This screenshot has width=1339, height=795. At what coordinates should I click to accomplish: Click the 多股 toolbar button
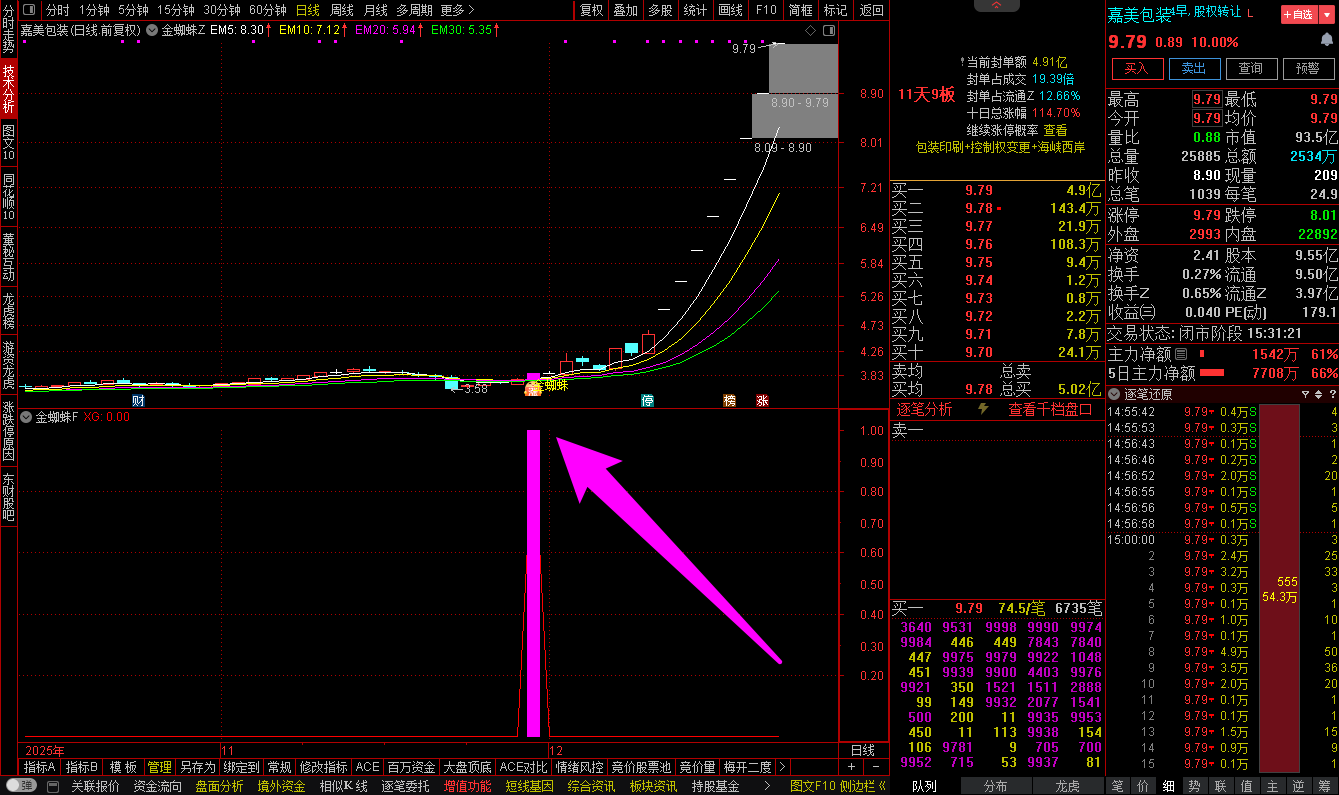pyautogui.click(x=660, y=10)
